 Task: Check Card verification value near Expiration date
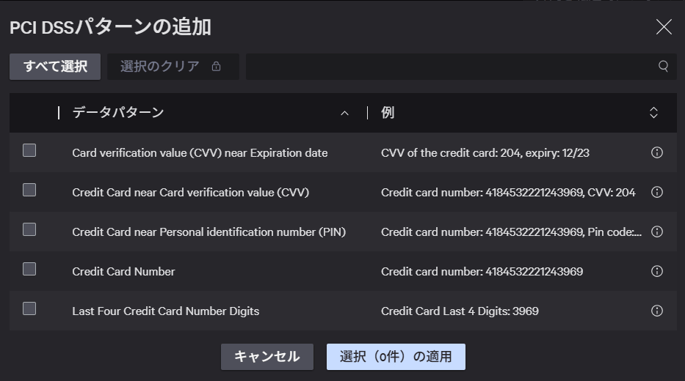(29, 150)
